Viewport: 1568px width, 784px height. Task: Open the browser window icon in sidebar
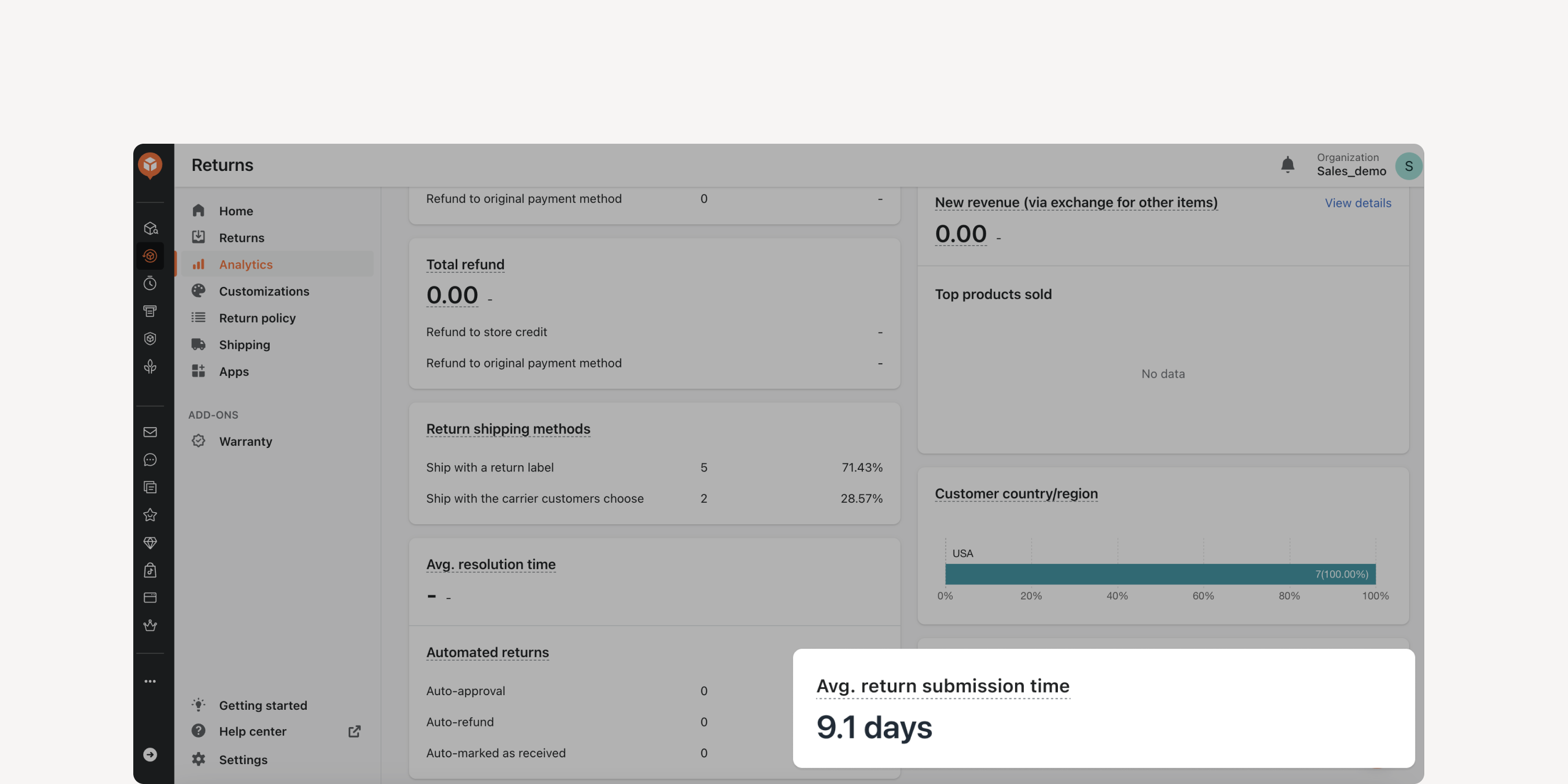pyautogui.click(x=149, y=598)
